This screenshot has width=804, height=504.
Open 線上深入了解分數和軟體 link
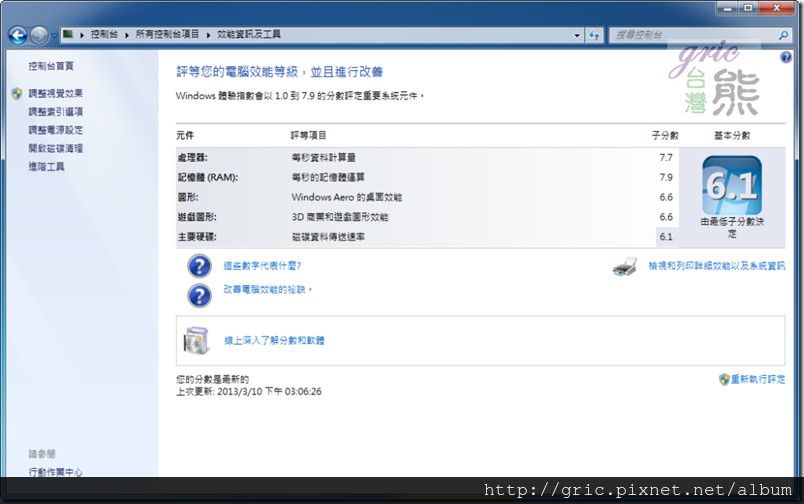coord(274,340)
